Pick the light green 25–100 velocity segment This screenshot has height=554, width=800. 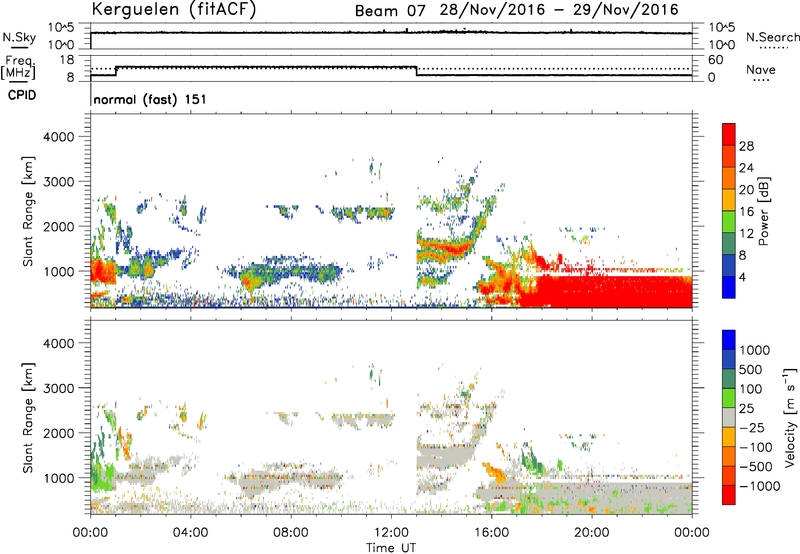729,398
